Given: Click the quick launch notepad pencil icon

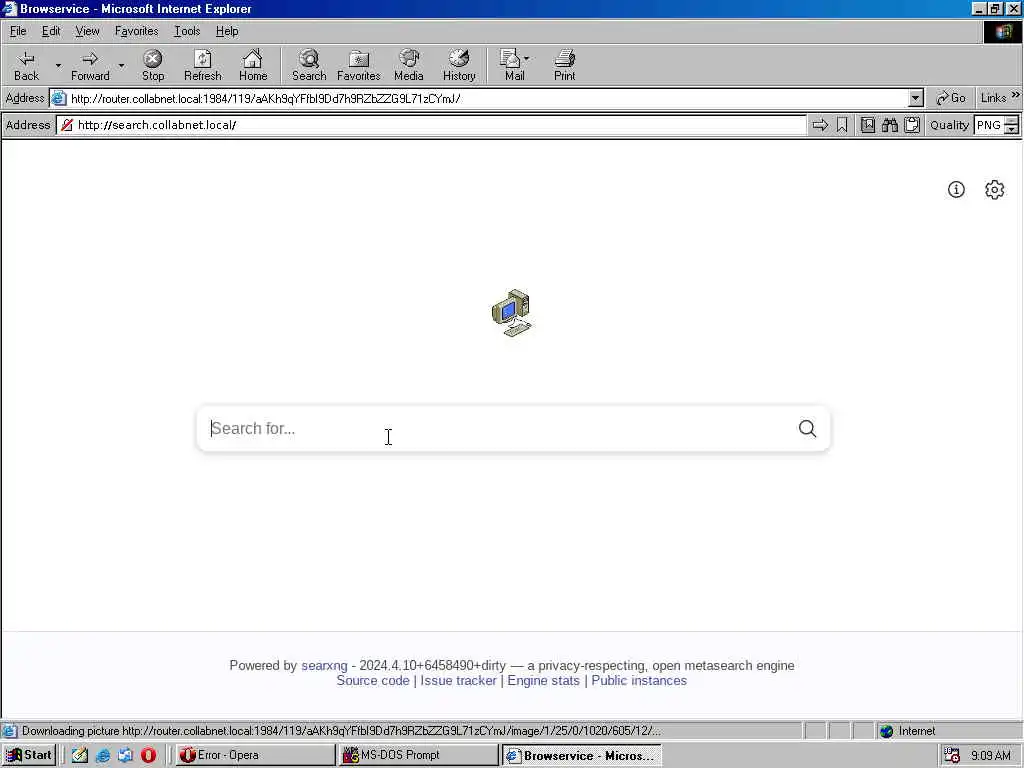Looking at the screenshot, I should click(80, 756).
